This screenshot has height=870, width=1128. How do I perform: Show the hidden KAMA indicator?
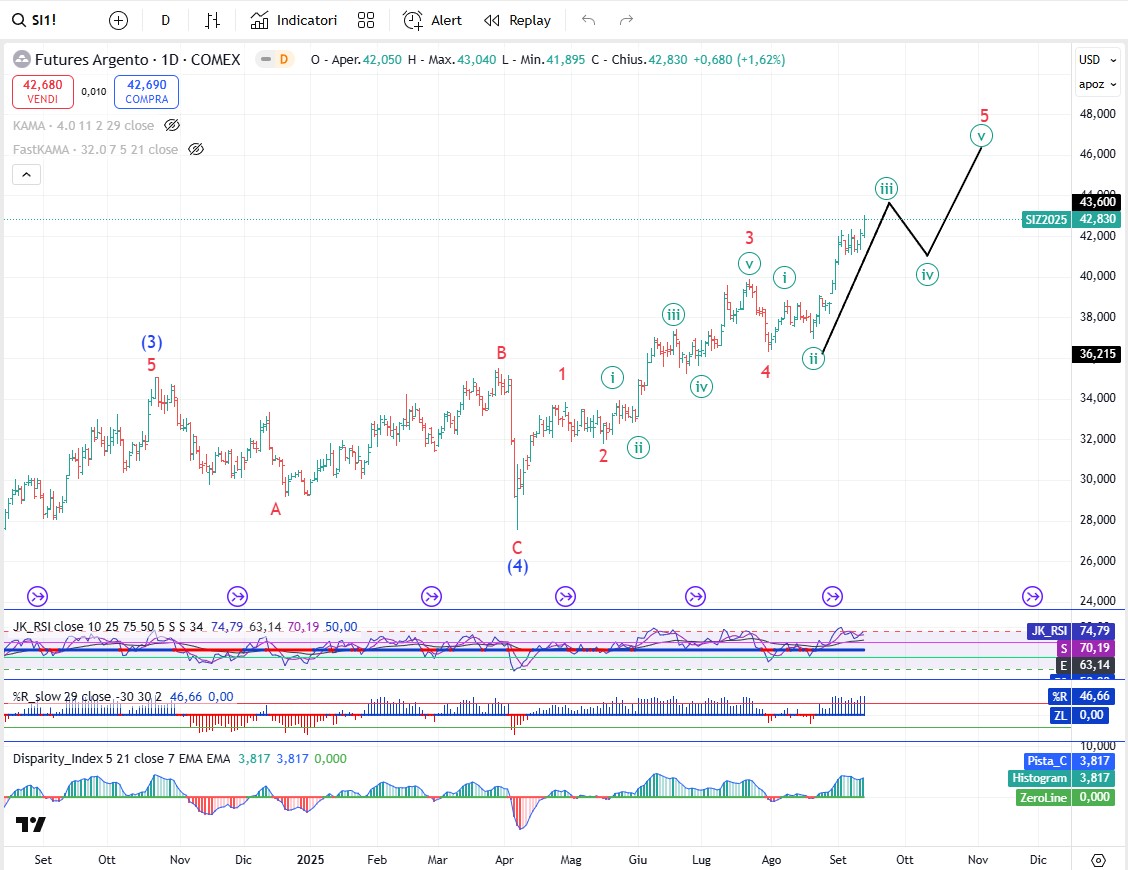172,125
